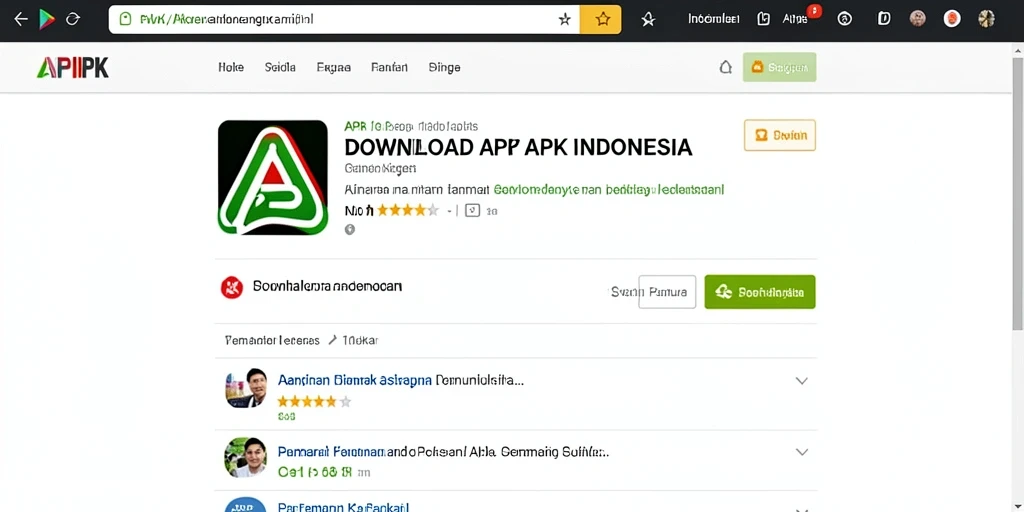Click the address bar URL field
1024x512 pixels.
[344, 20]
